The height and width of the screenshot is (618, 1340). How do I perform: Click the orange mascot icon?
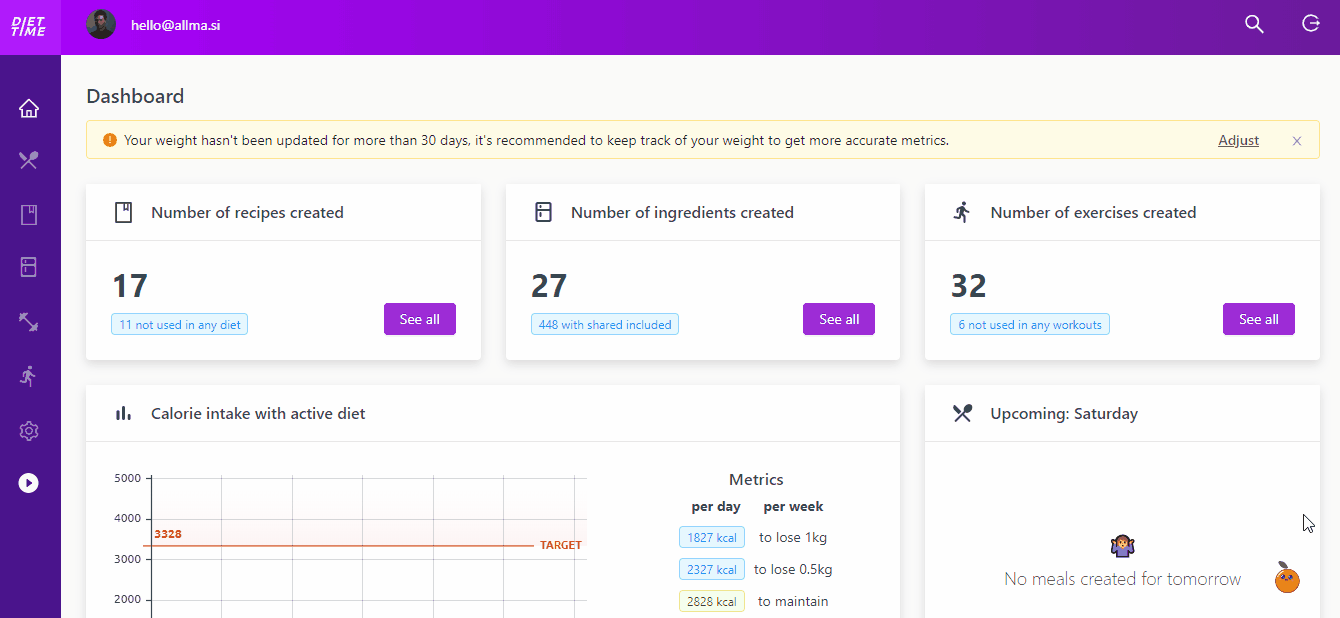1287,578
